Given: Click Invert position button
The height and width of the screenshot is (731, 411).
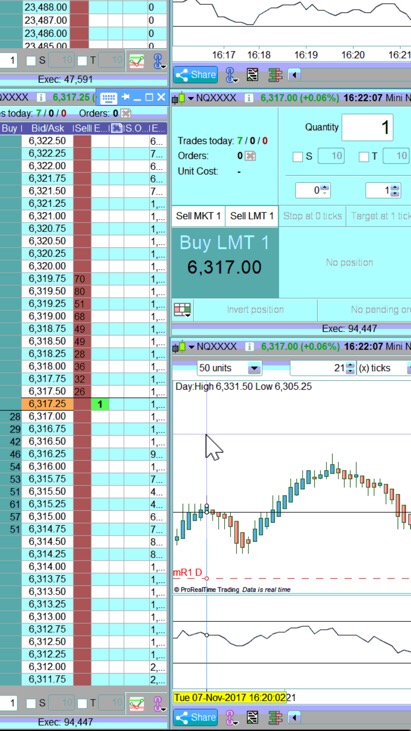Looking at the screenshot, I should [x=255, y=310].
